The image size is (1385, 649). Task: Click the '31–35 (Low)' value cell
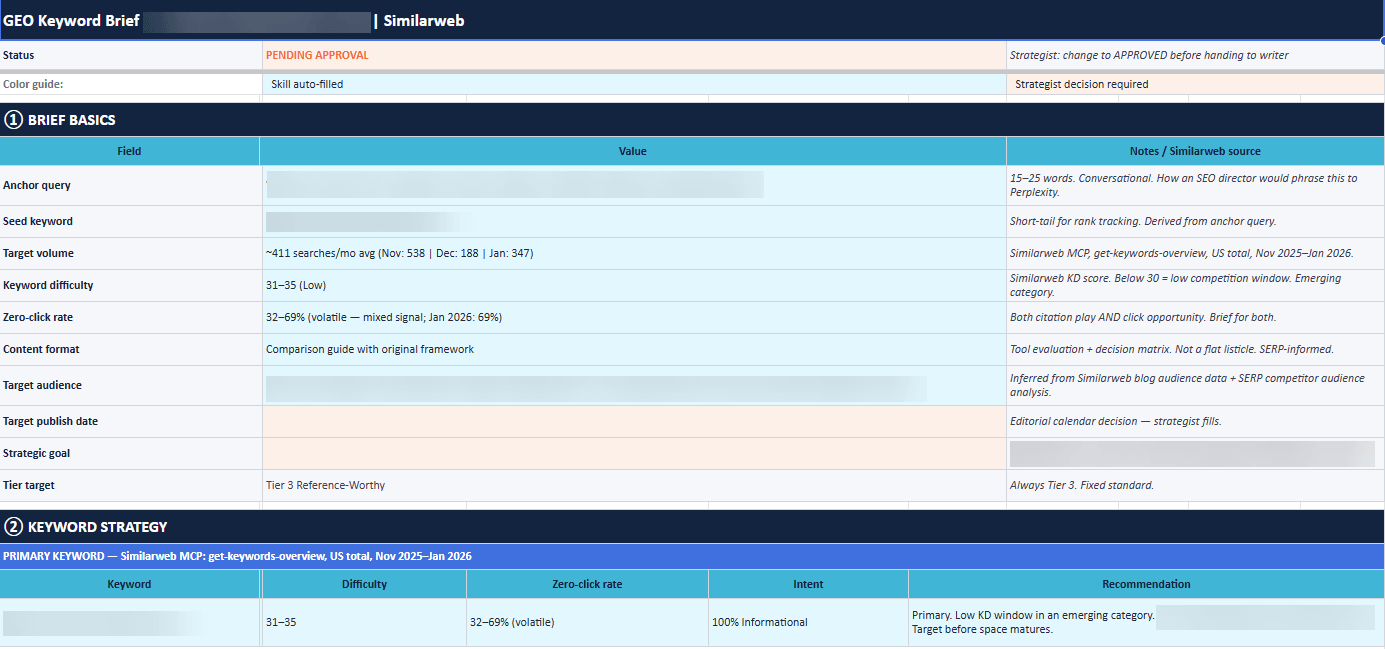tap(634, 285)
